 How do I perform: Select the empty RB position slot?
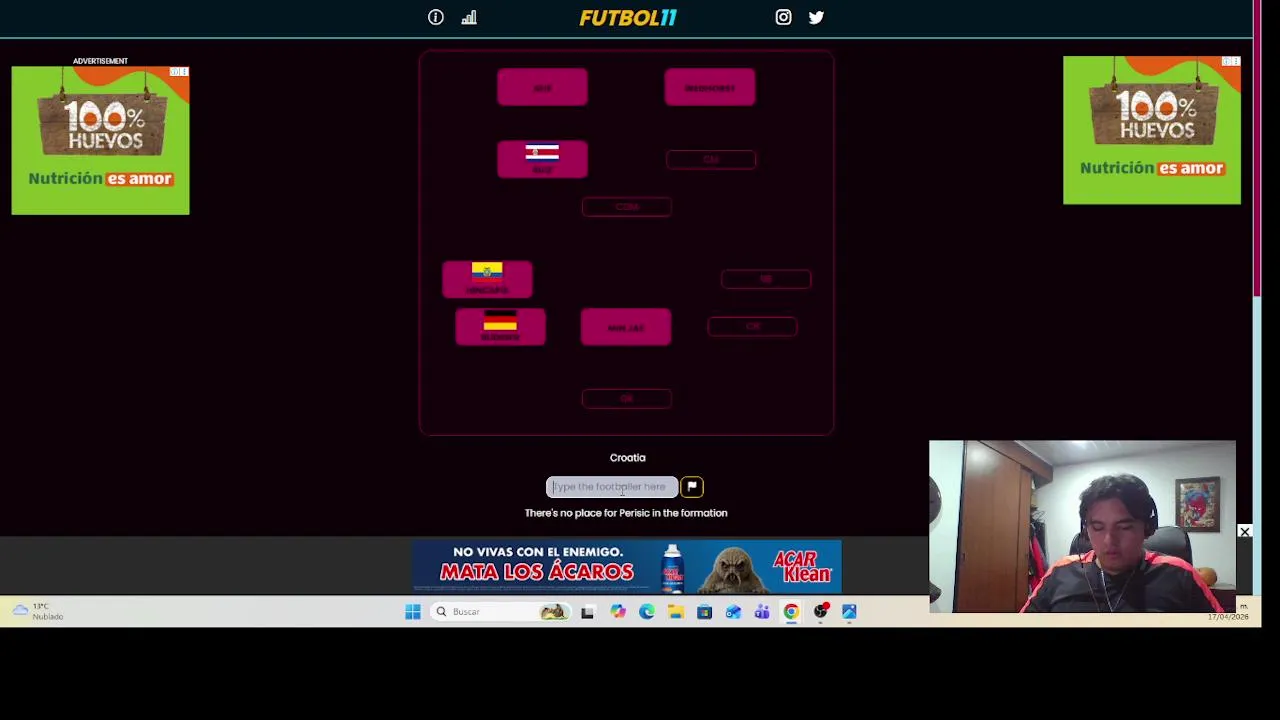click(x=766, y=279)
